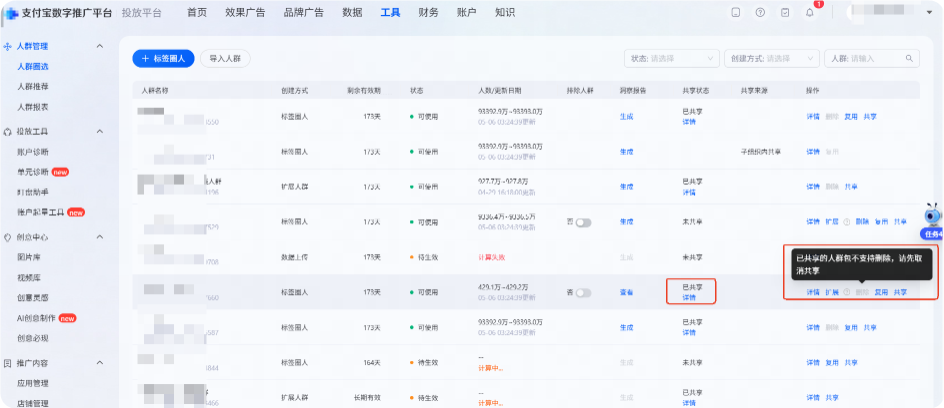Viewport: 944px width, 408px height.
Task: Open the 品牌广告 top menu
Action: 303,13
